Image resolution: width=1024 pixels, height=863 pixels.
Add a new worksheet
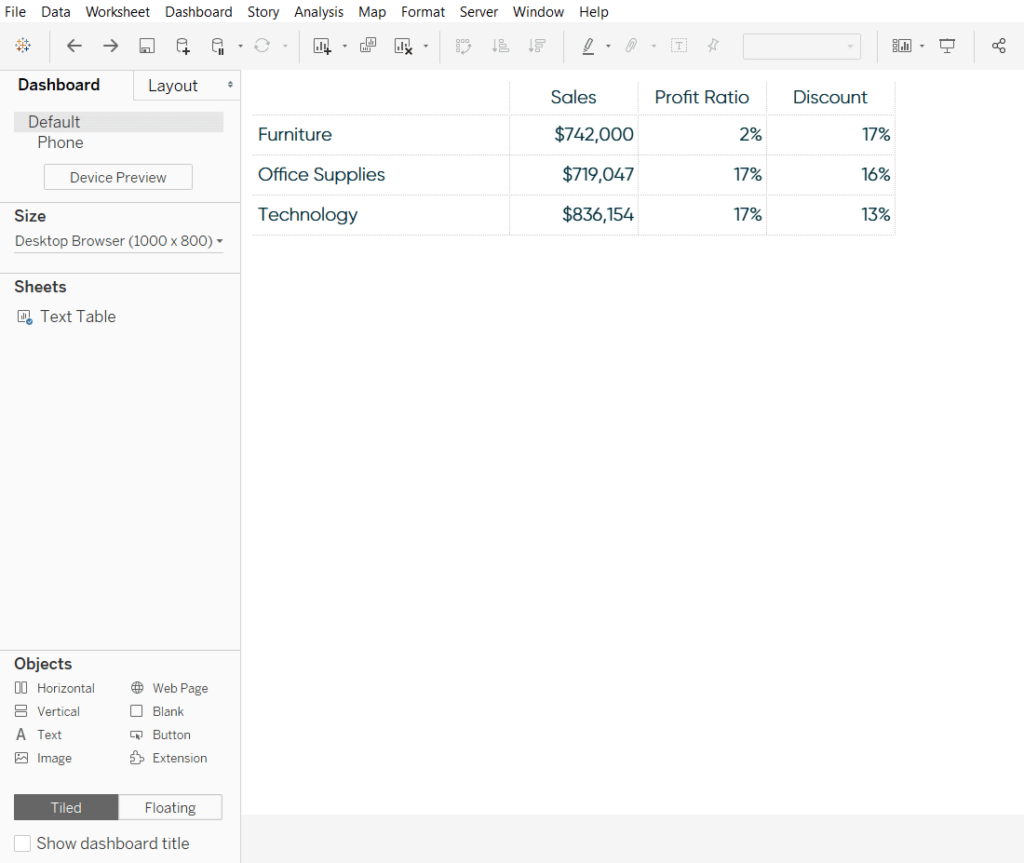click(322, 45)
